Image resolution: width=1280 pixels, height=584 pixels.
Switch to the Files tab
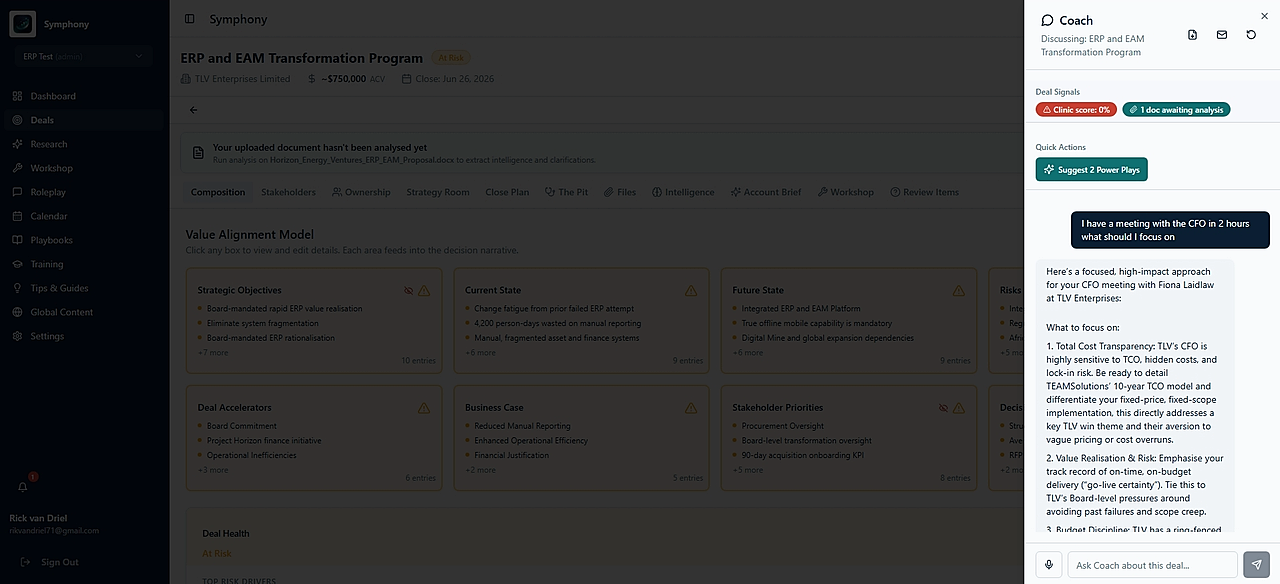point(620,192)
